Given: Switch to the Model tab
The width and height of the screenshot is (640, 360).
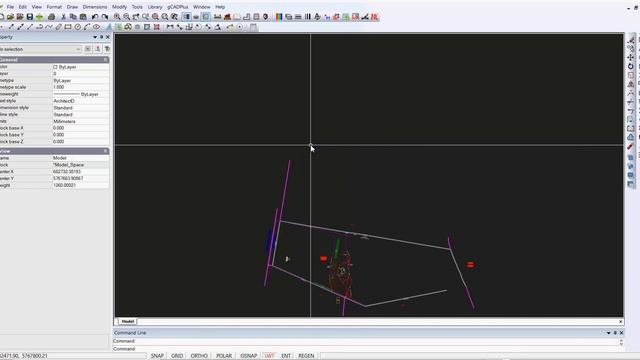Looking at the screenshot, I should coord(128,322).
